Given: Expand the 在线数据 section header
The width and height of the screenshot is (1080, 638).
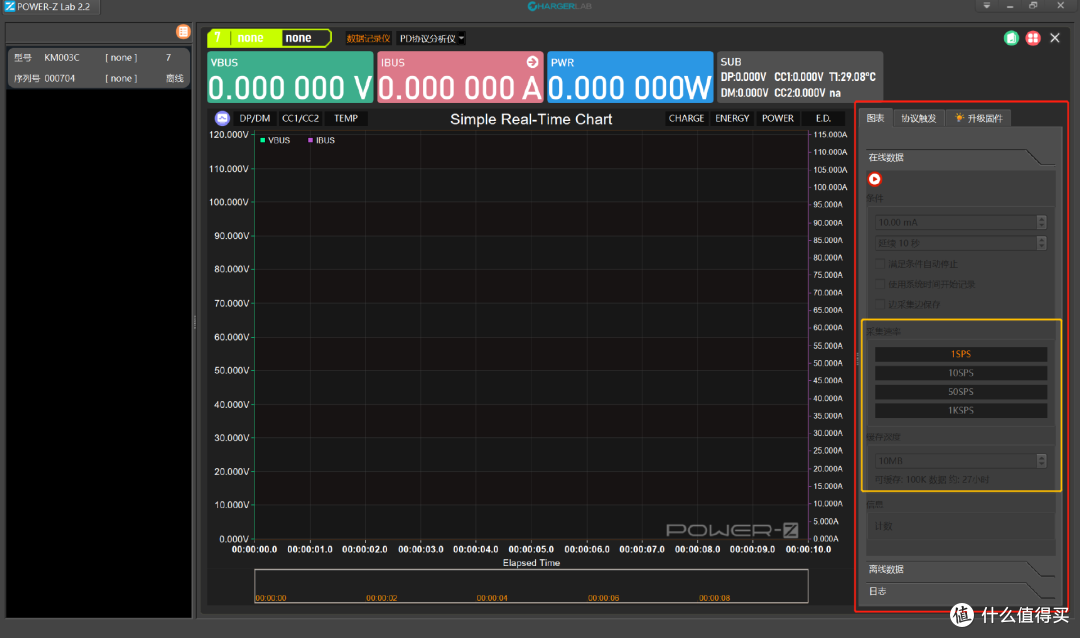Looking at the screenshot, I should point(960,157).
